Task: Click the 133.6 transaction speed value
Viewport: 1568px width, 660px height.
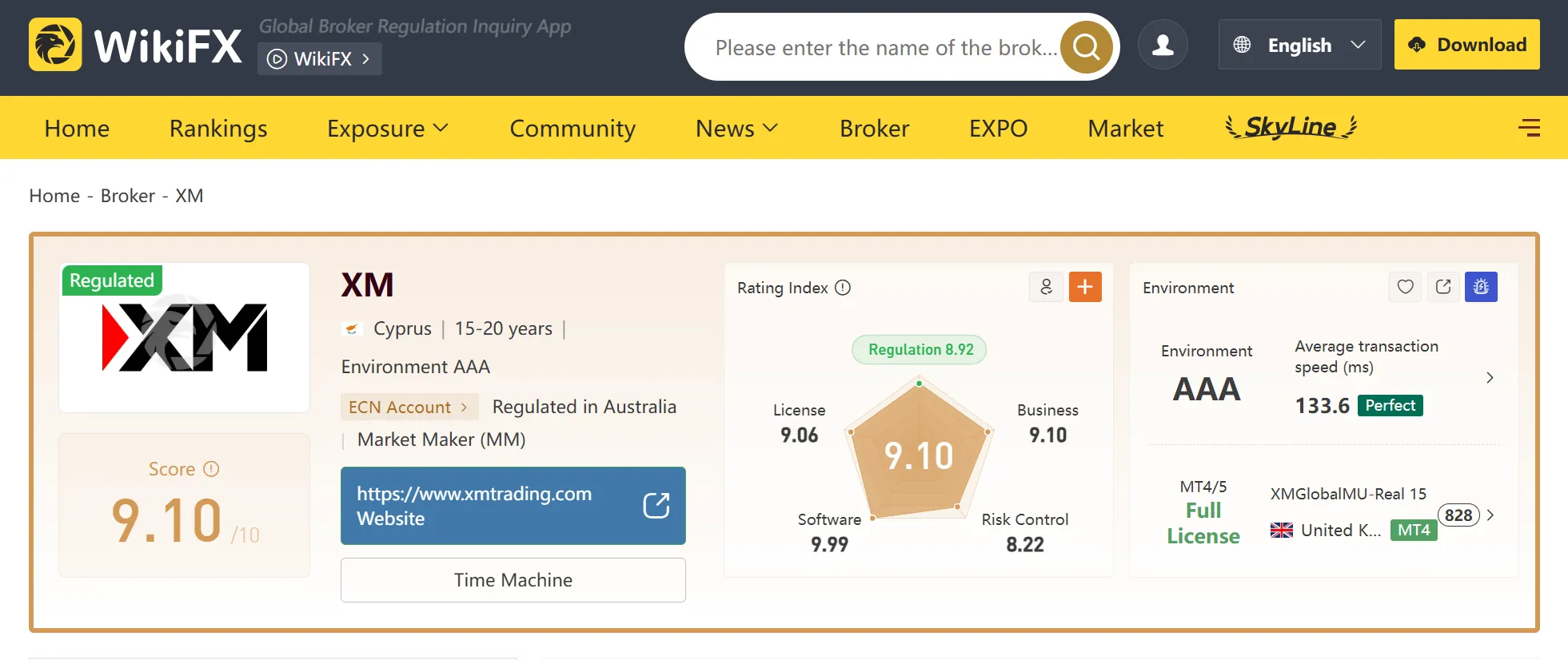Action: coord(1323,406)
